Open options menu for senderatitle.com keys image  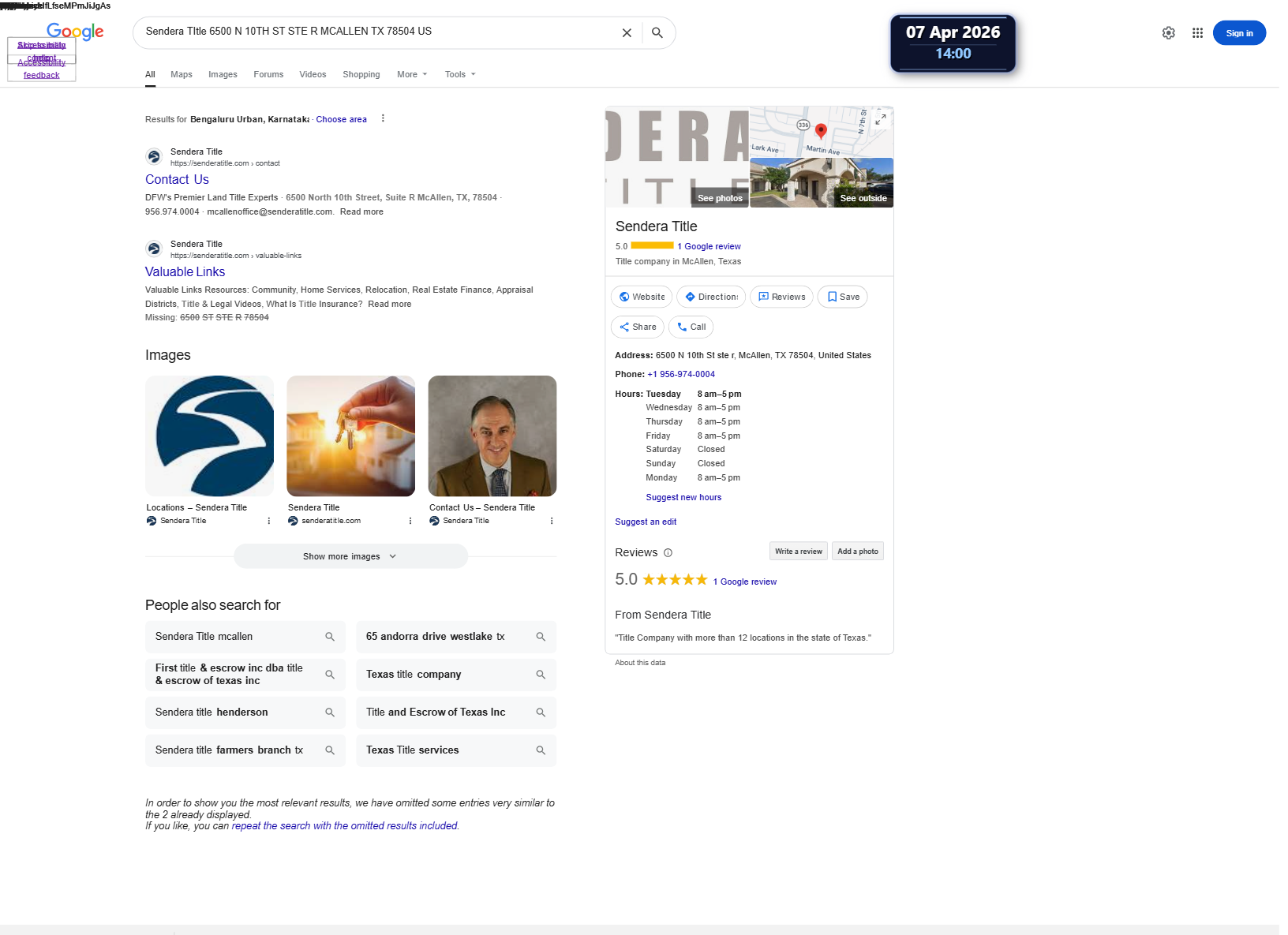410,521
